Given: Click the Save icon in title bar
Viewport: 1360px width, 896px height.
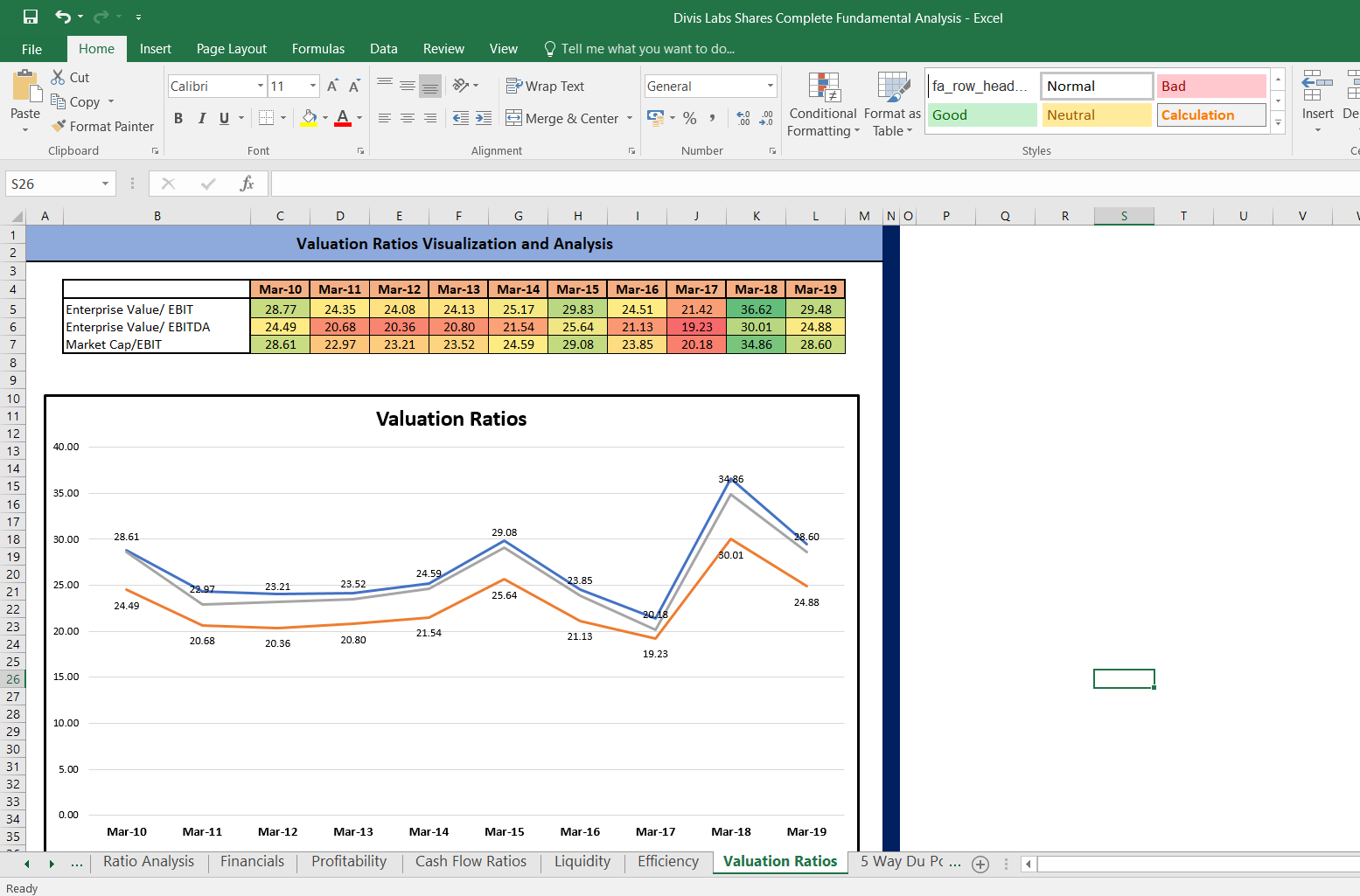Looking at the screenshot, I should click(x=31, y=17).
